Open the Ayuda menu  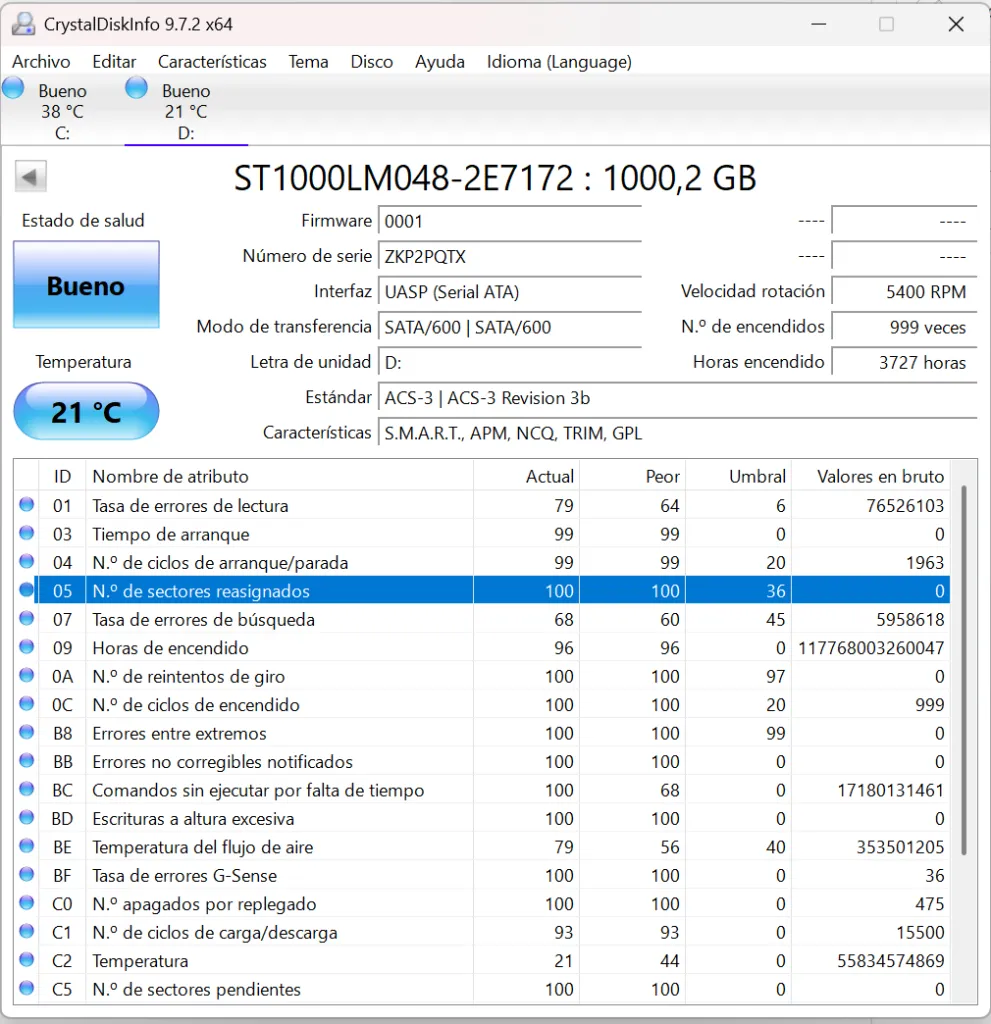440,62
